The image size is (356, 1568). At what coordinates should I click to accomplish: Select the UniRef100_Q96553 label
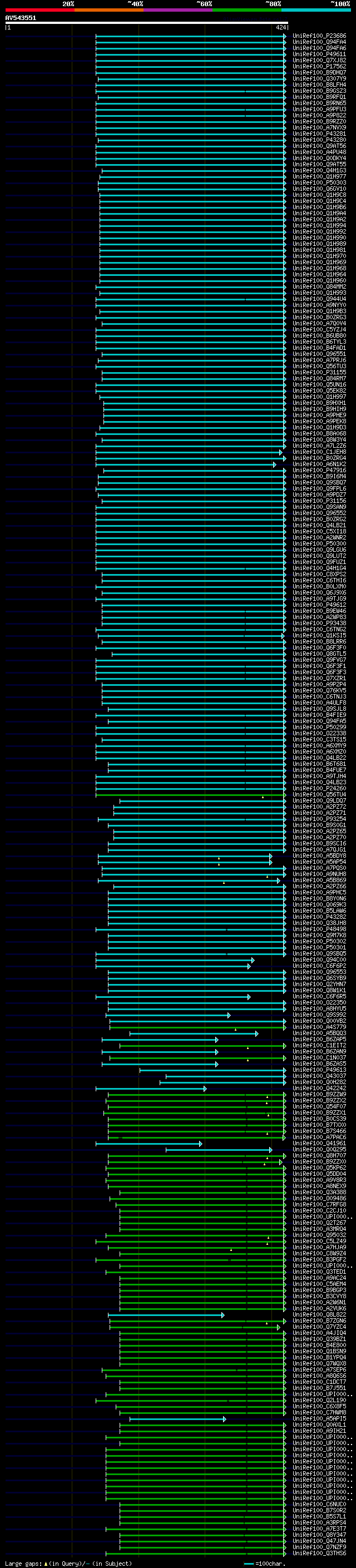tap(319, 972)
